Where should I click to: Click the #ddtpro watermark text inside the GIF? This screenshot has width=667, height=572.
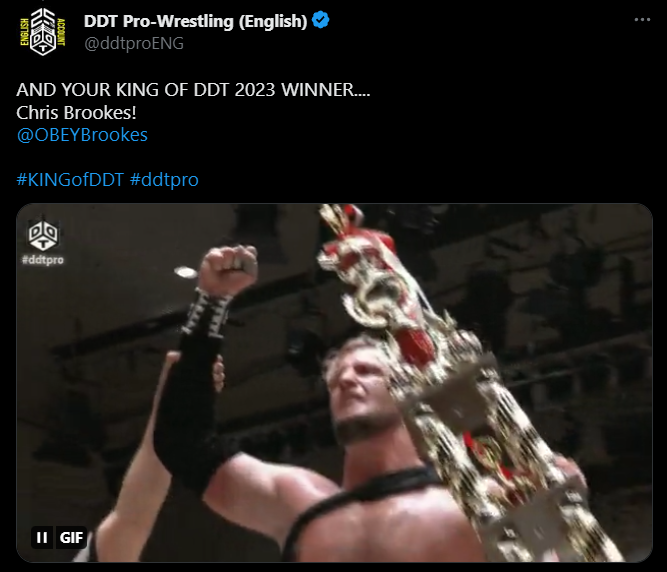pyautogui.click(x=43, y=260)
